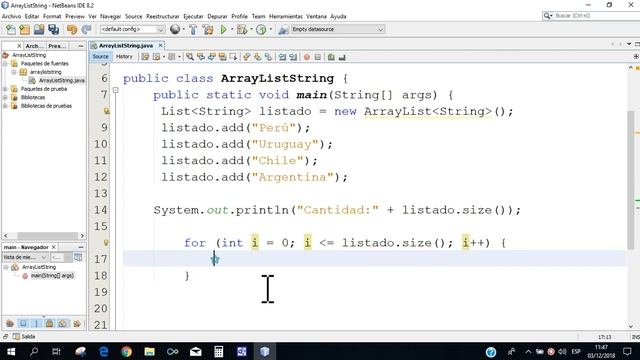The image size is (640, 360).
Task: Open the Debug Project dropdown arrow
Action: (251, 29)
